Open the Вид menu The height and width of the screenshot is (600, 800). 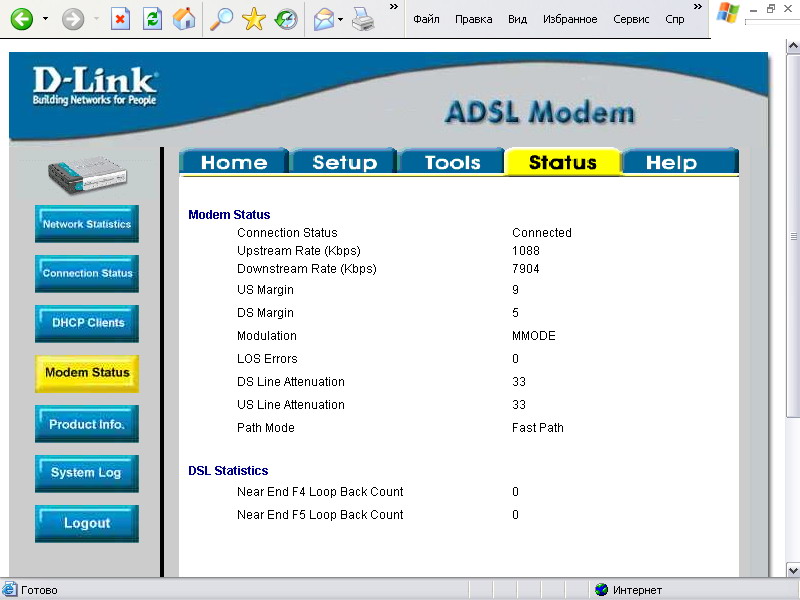point(517,19)
